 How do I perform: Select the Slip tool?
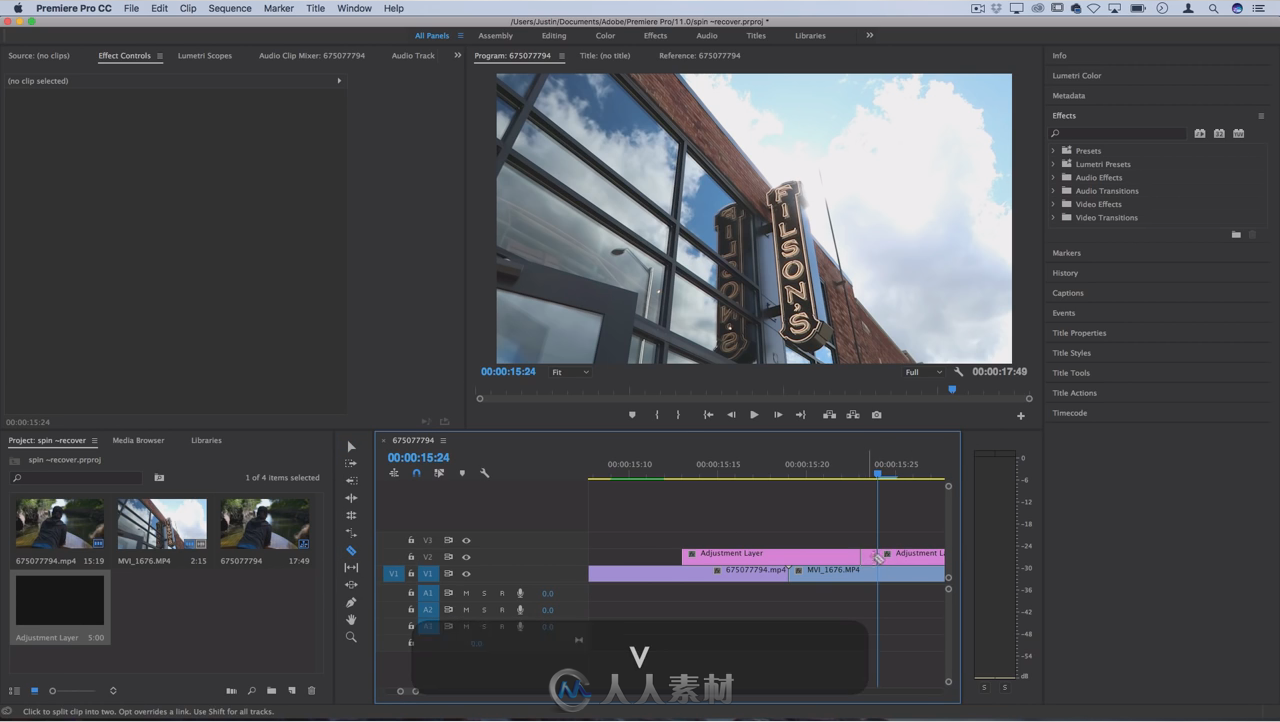pos(351,568)
